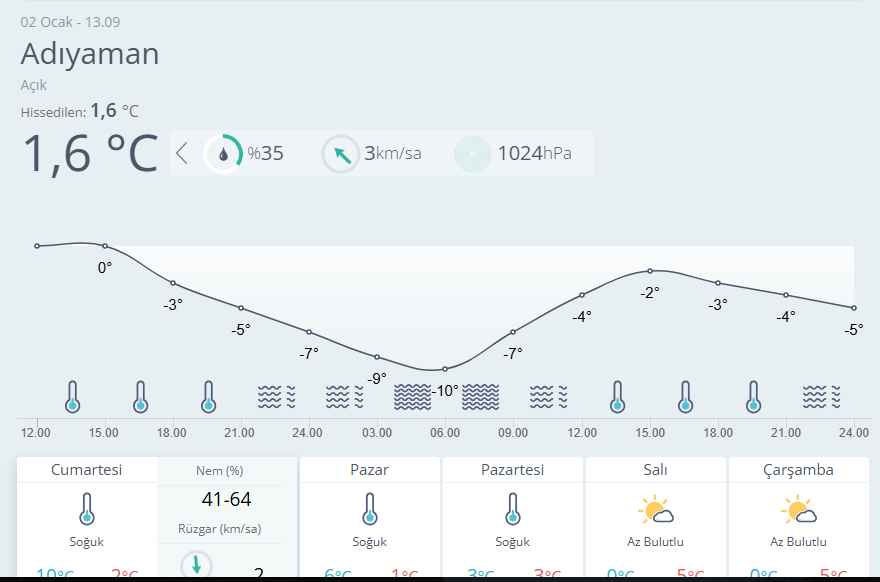Click frost icon between second 21.00 and 24.00
880x582 pixels.
point(821,397)
